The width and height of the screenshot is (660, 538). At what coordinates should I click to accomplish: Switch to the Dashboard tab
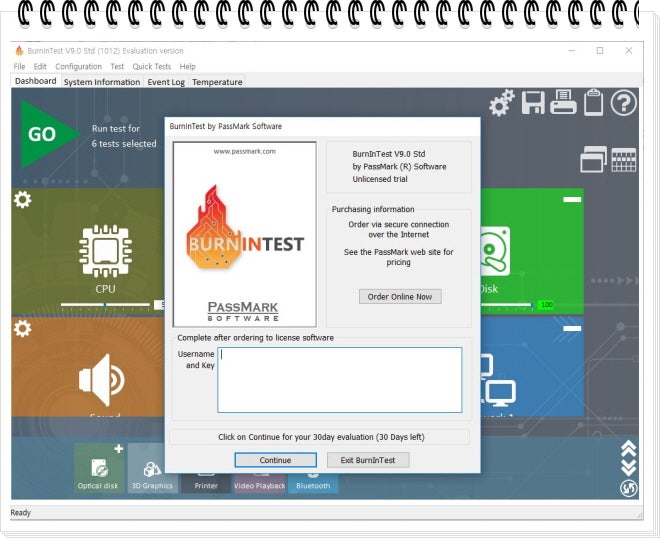point(36,81)
